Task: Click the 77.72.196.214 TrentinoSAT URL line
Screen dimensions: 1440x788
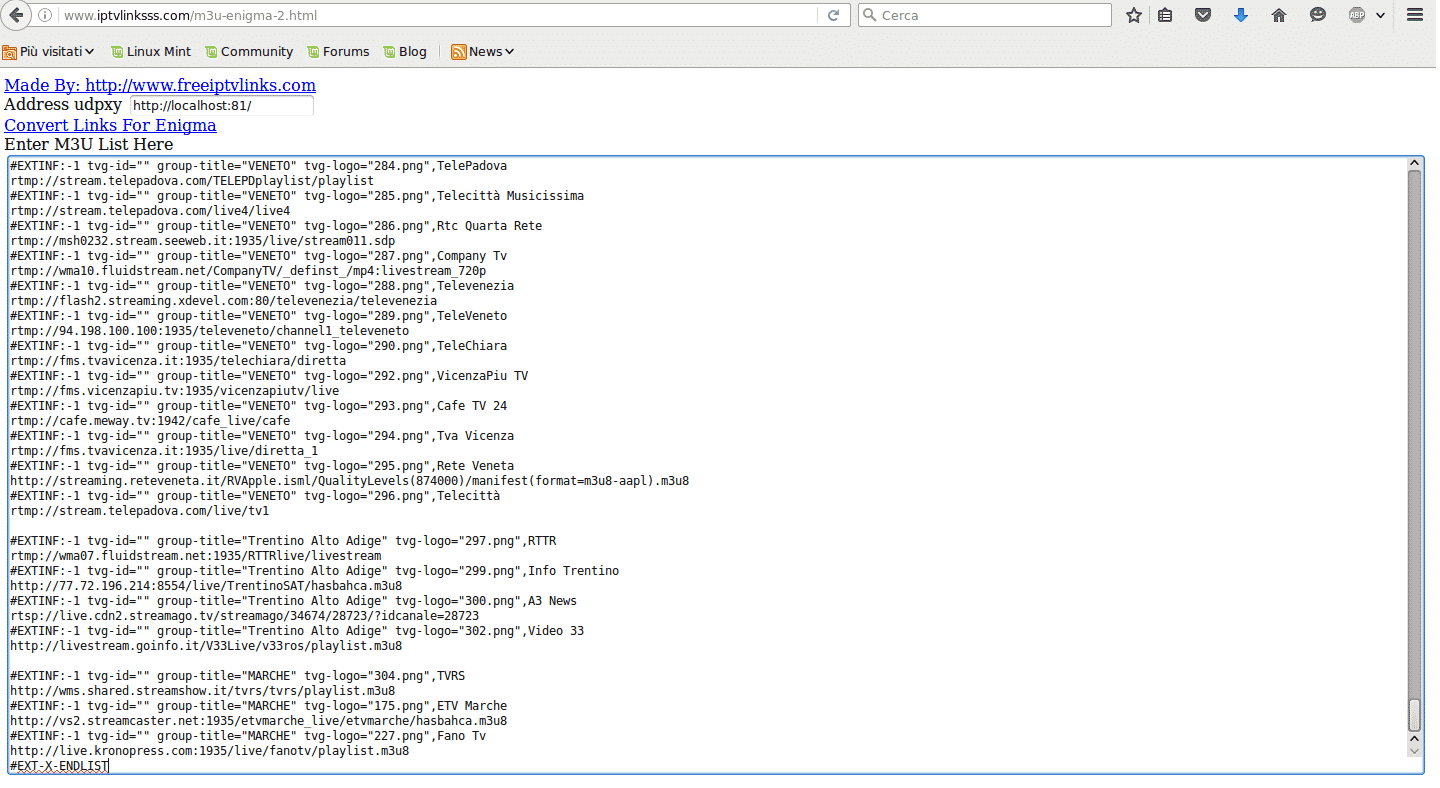Action: 206,586
